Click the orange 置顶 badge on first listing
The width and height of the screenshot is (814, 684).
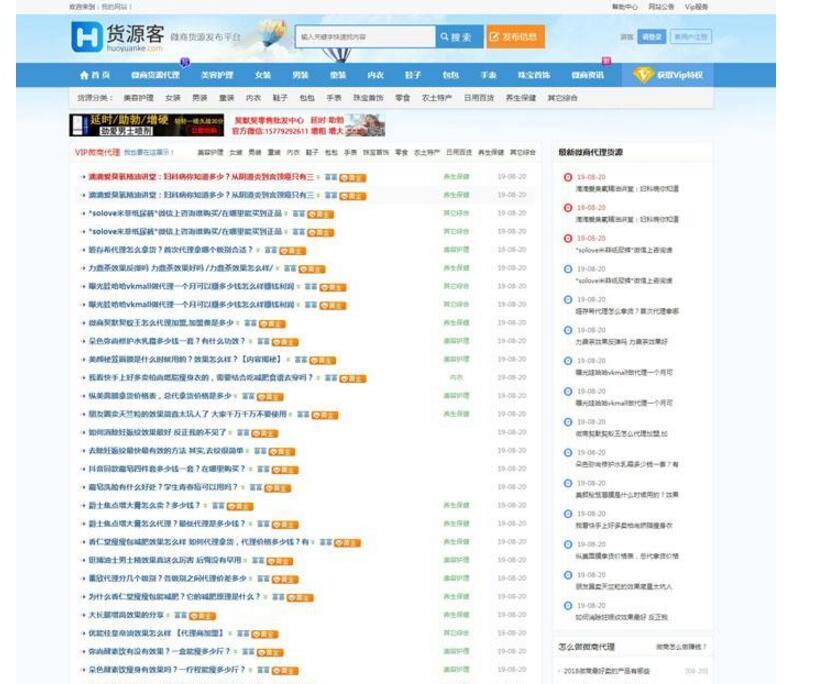pos(354,170)
